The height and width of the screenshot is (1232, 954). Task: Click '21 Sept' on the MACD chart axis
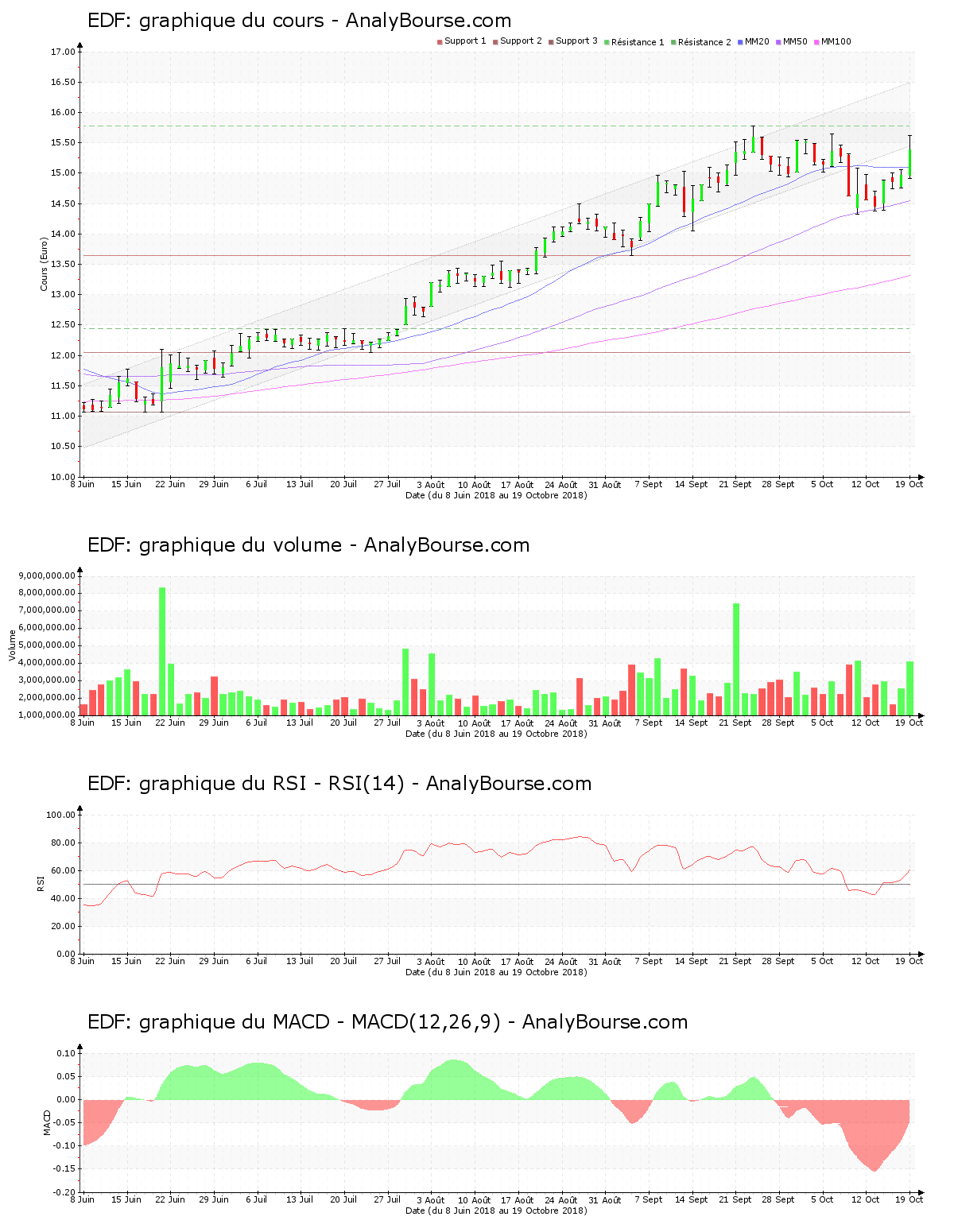[735, 1199]
